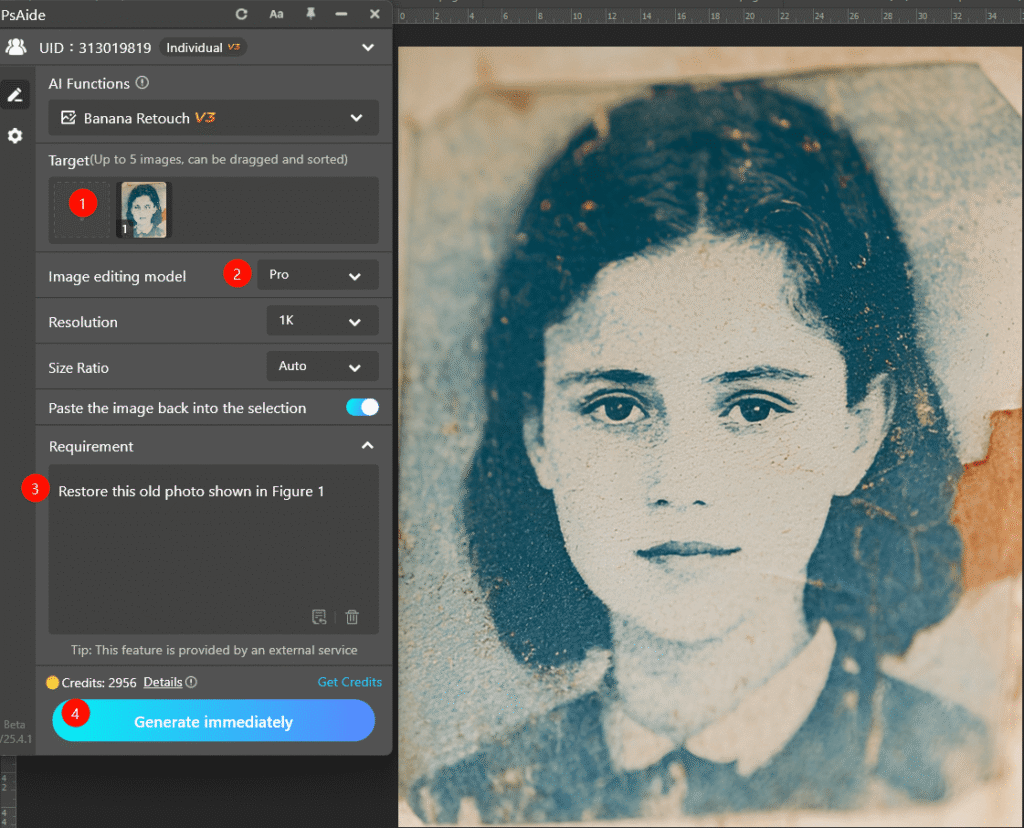The height and width of the screenshot is (828, 1024).
Task: Open the prompt history icon beside trash
Action: tap(319, 617)
